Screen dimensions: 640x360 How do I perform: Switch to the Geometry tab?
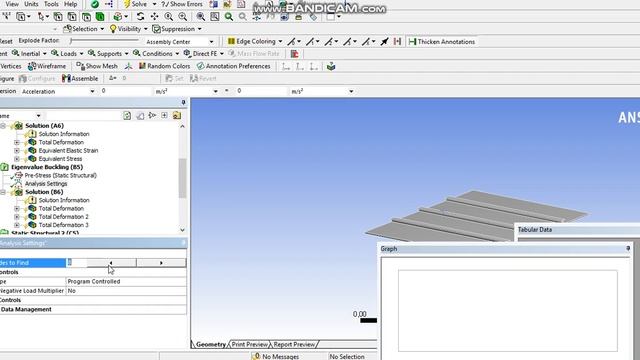click(210, 344)
